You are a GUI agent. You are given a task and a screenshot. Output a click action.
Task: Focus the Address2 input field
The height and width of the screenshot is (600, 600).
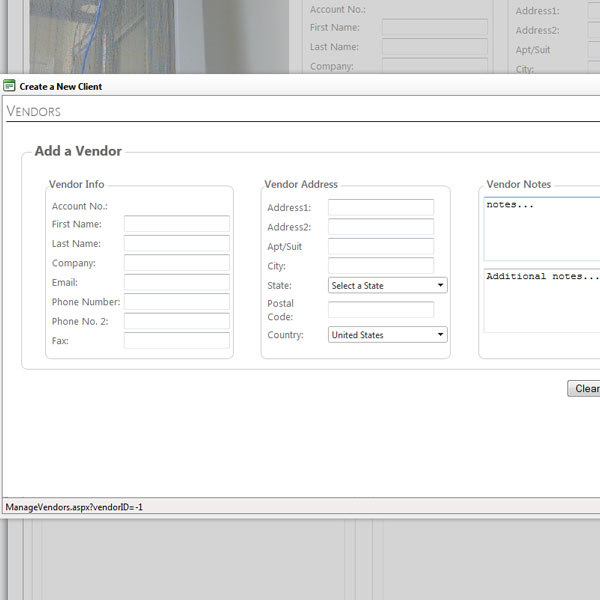pyautogui.click(x=380, y=227)
